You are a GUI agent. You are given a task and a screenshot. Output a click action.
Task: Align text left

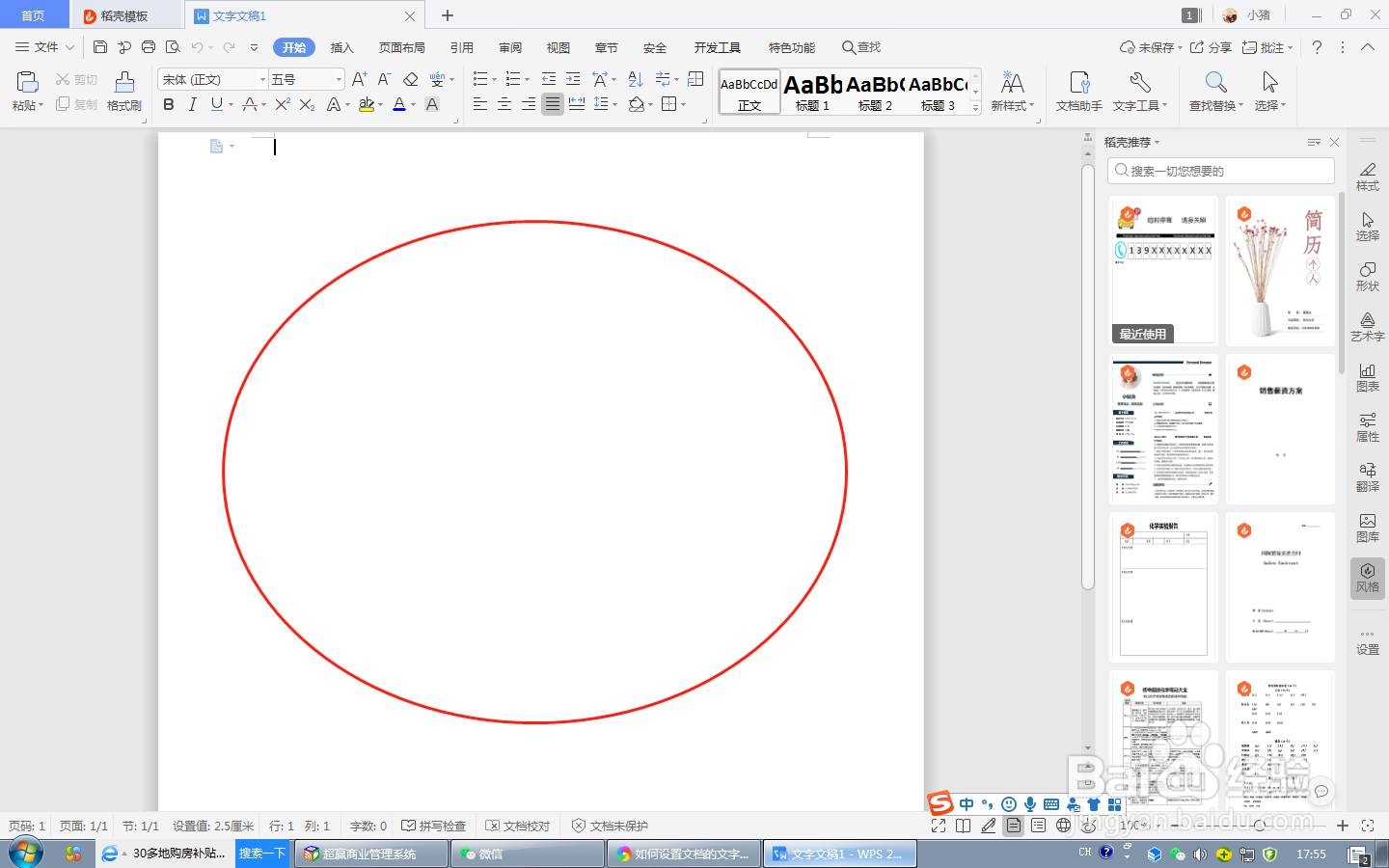pos(480,104)
